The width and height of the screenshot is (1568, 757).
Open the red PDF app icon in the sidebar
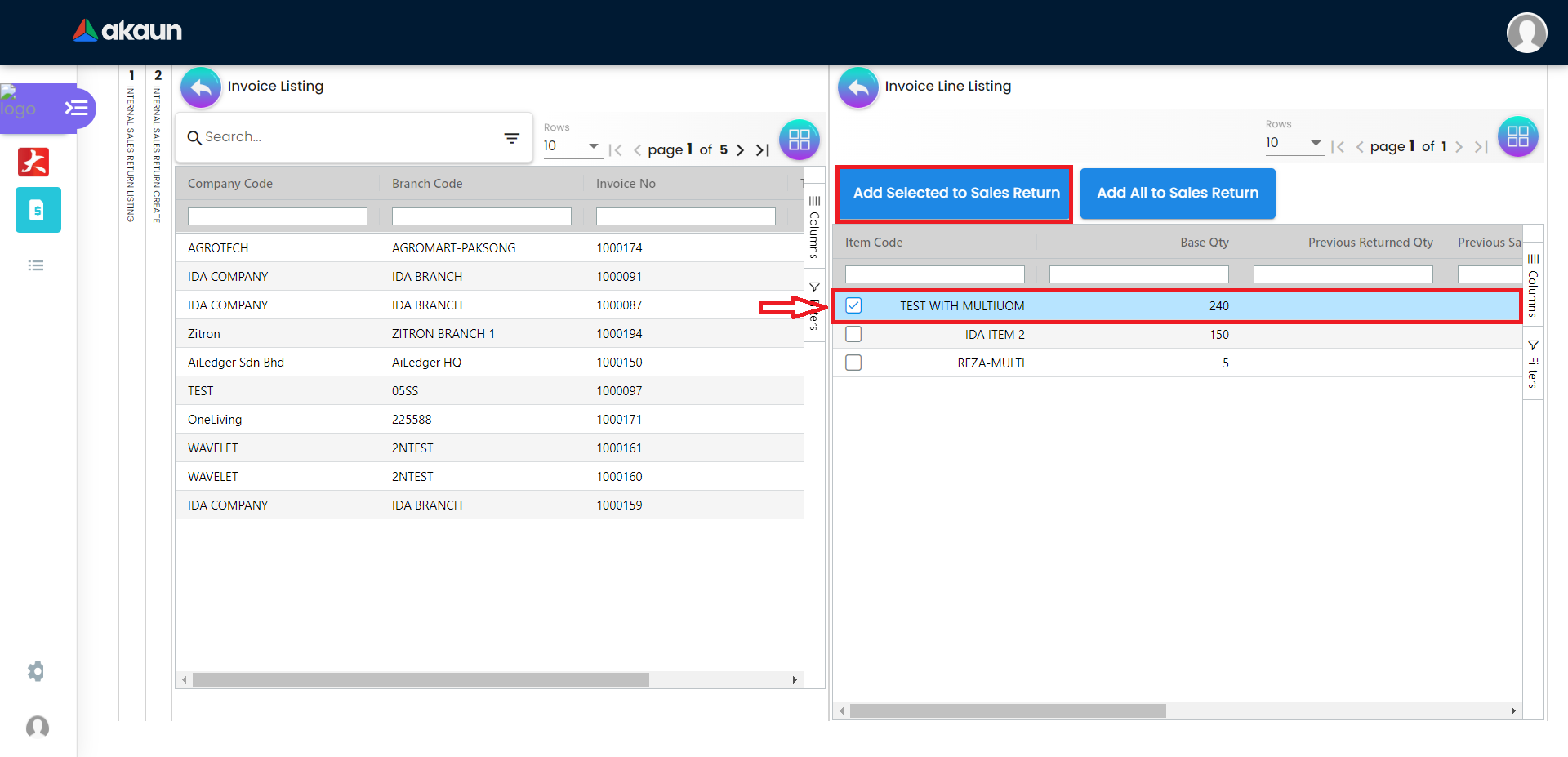[33, 162]
